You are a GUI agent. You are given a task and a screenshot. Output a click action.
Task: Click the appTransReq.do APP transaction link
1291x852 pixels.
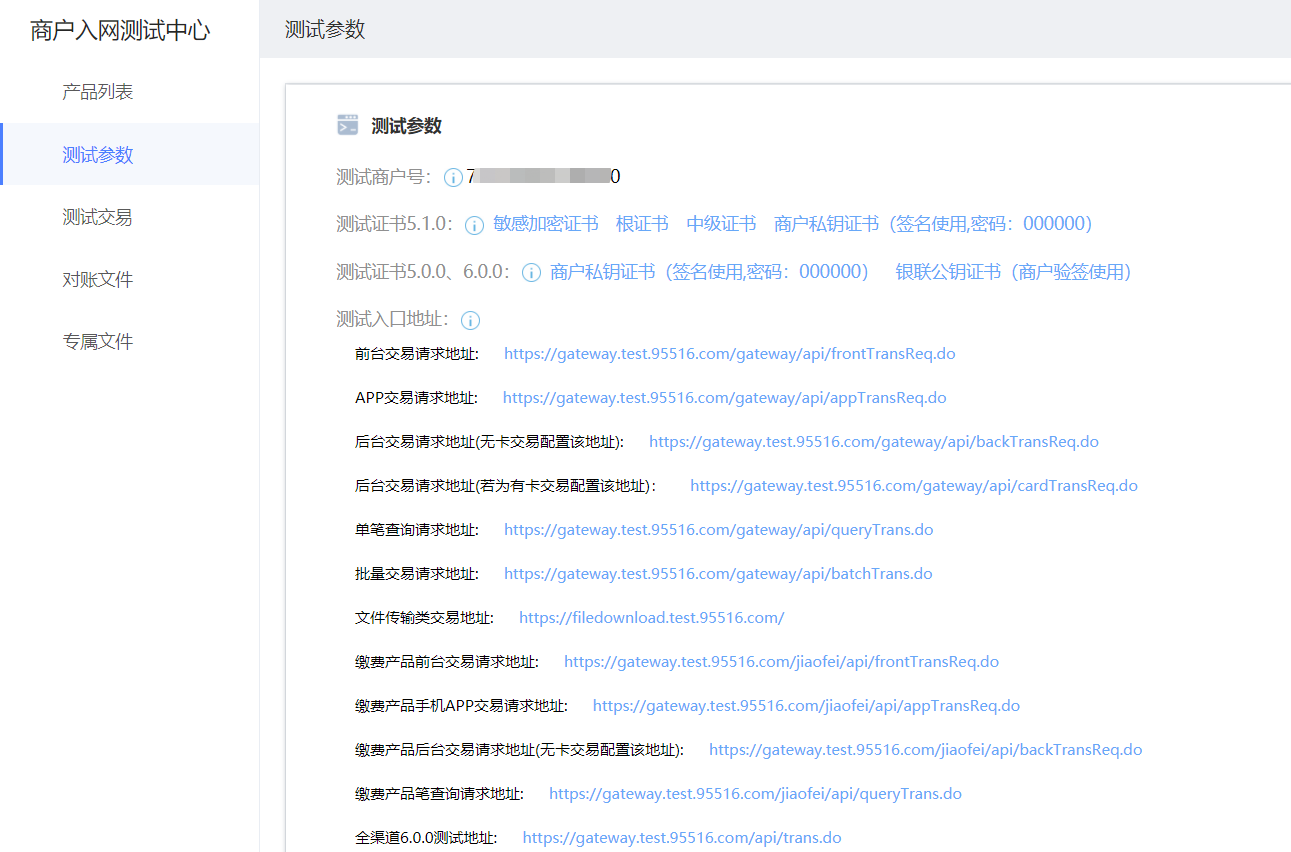pos(723,397)
